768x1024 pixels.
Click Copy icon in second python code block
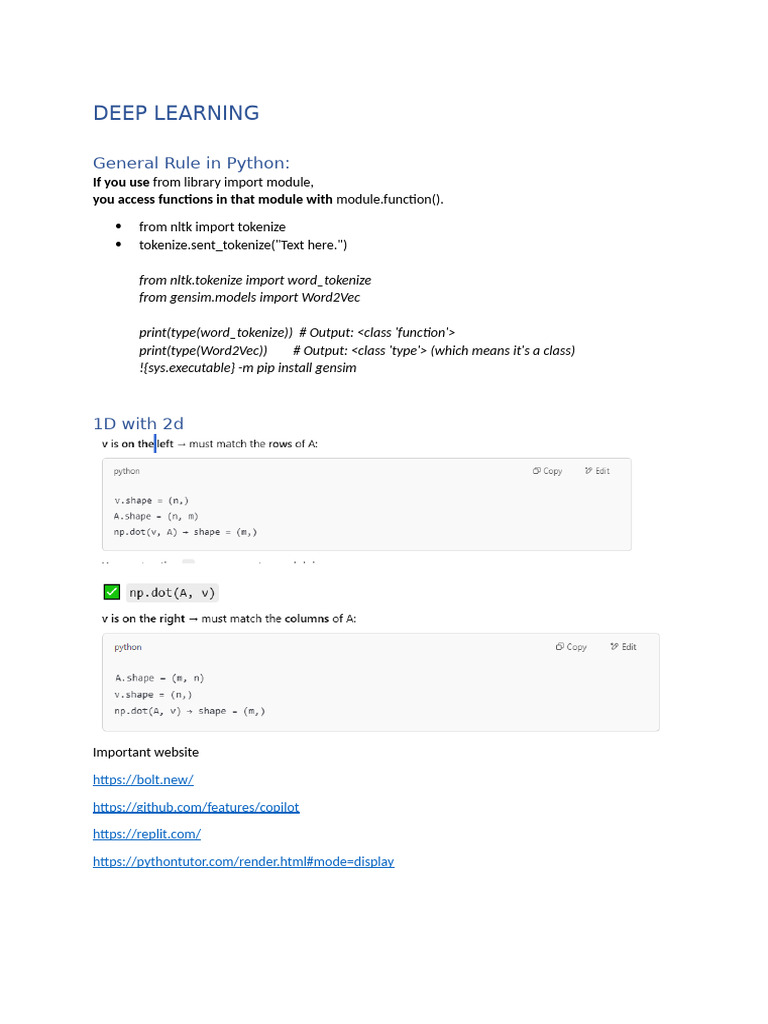(560, 647)
